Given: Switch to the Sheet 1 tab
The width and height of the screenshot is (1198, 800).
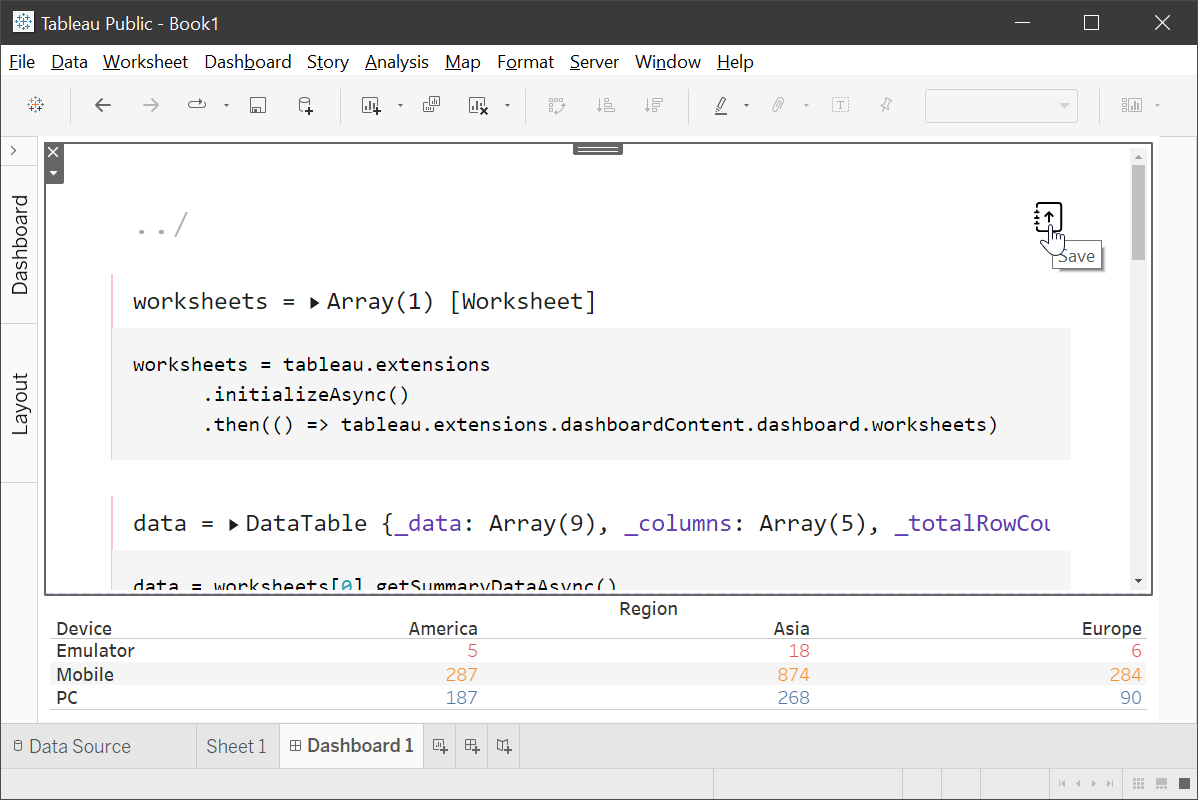Looking at the screenshot, I should [236, 746].
